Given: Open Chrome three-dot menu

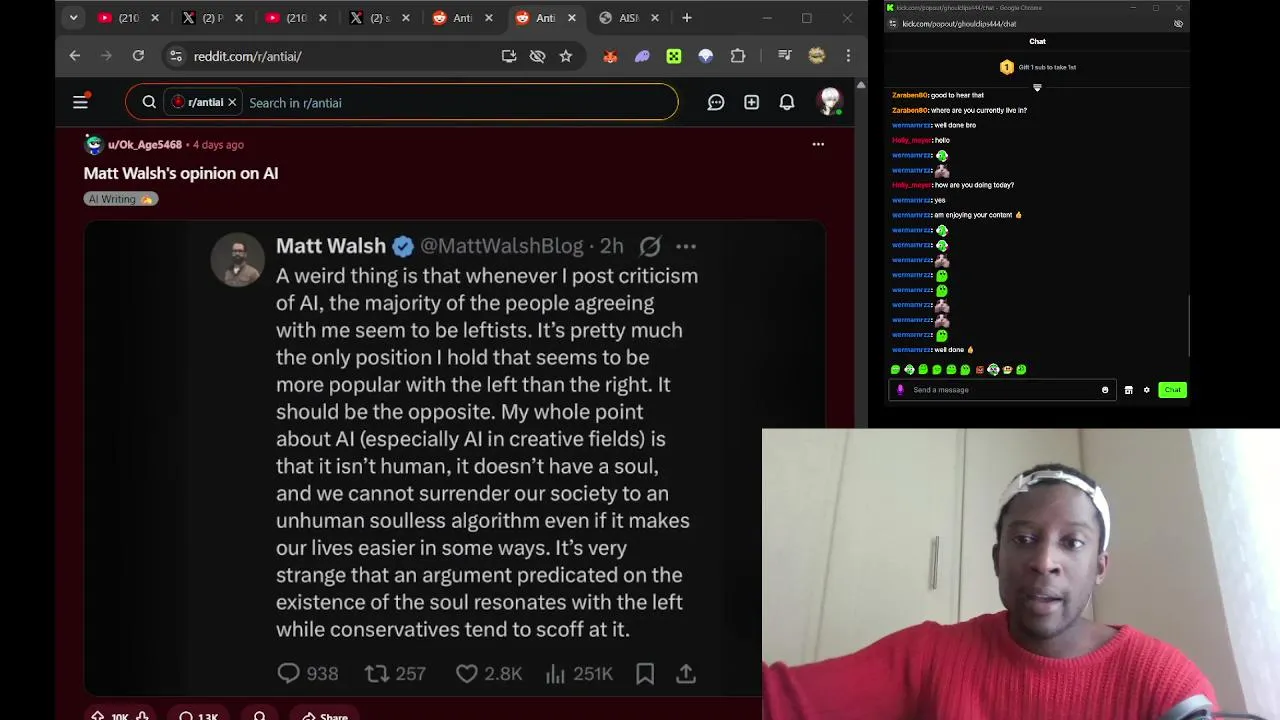Looking at the screenshot, I should pyautogui.click(x=848, y=56).
